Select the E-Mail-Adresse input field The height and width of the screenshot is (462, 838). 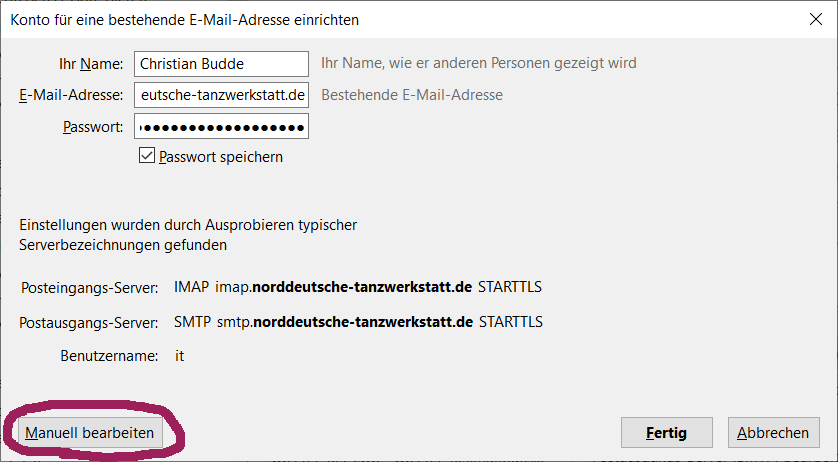(221, 95)
